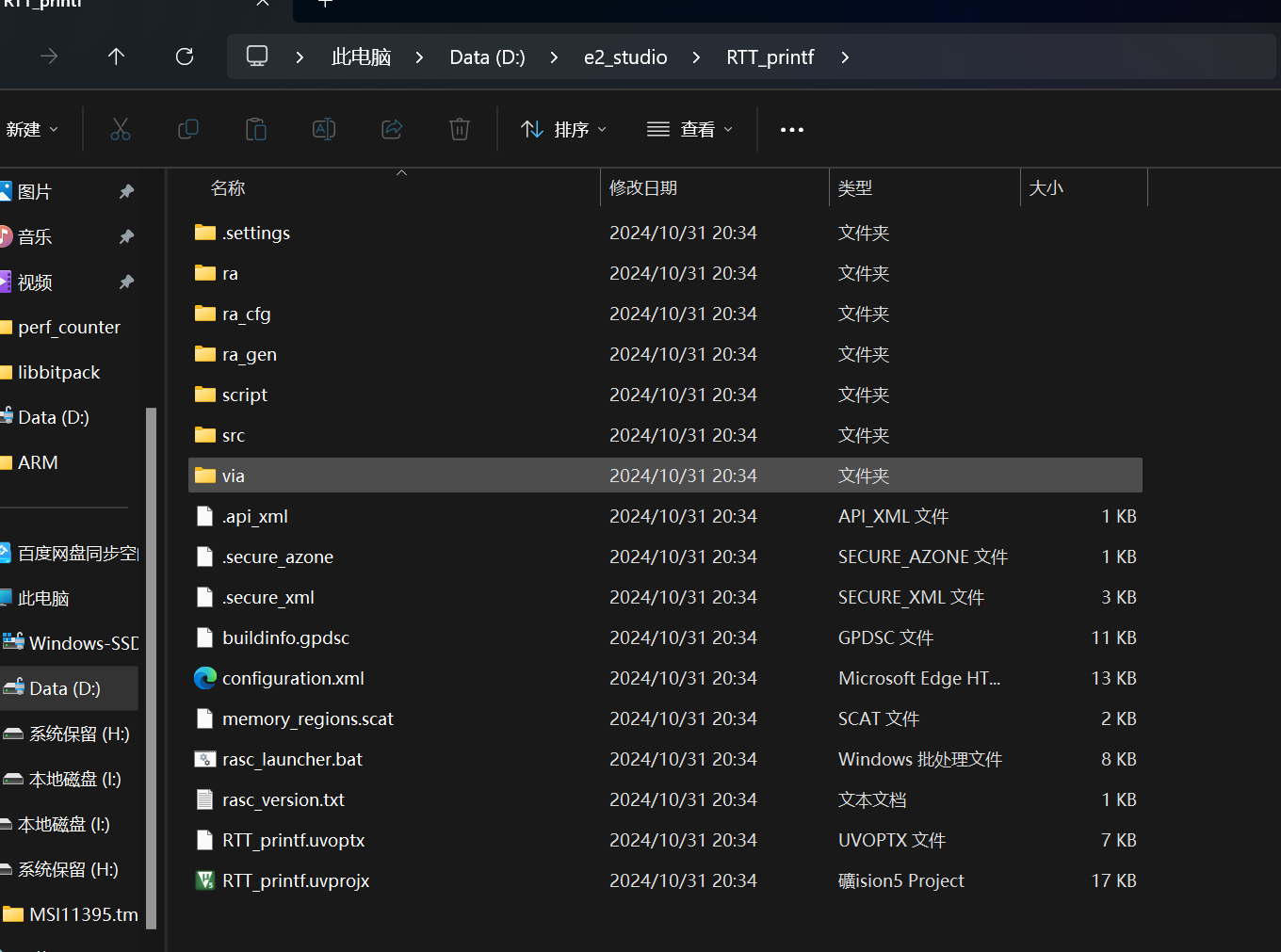Click the pin icon next to 音乐
This screenshot has width=1281, height=952.
(126, 236)
